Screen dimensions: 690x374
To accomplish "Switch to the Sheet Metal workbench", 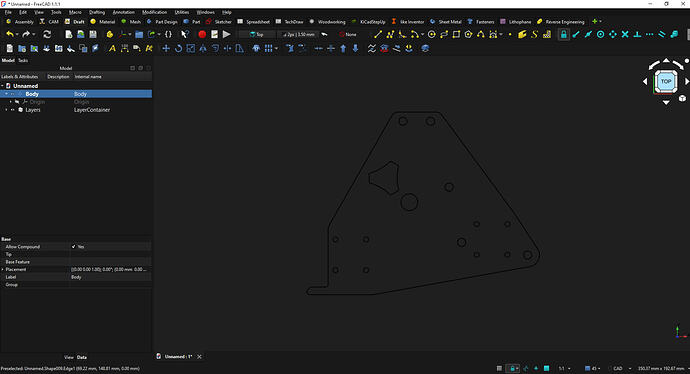I will (445, 22).
